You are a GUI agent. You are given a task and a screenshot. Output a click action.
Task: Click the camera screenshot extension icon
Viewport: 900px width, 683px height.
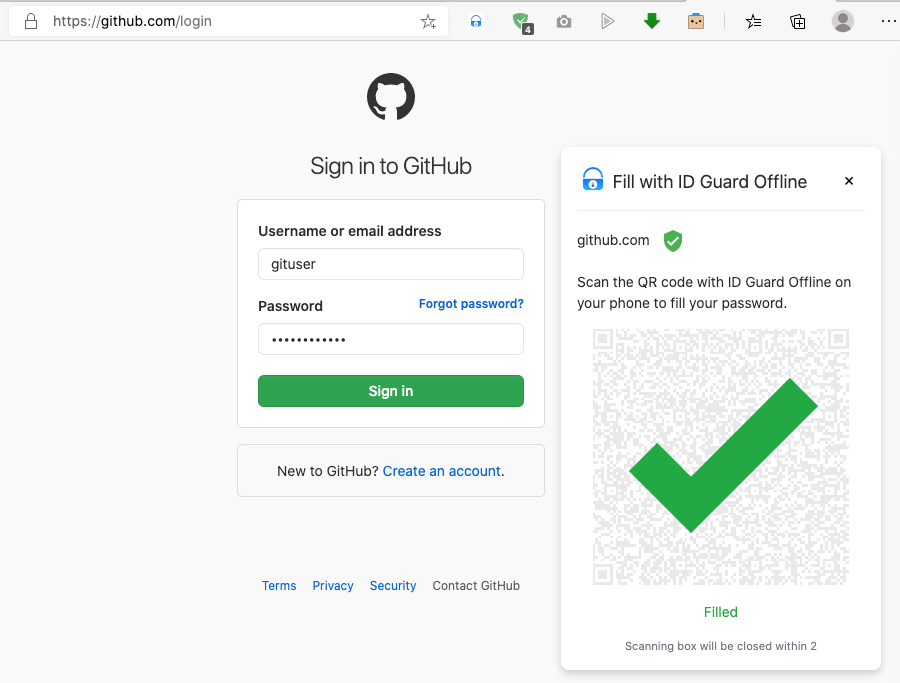click(x=564, y=22)
